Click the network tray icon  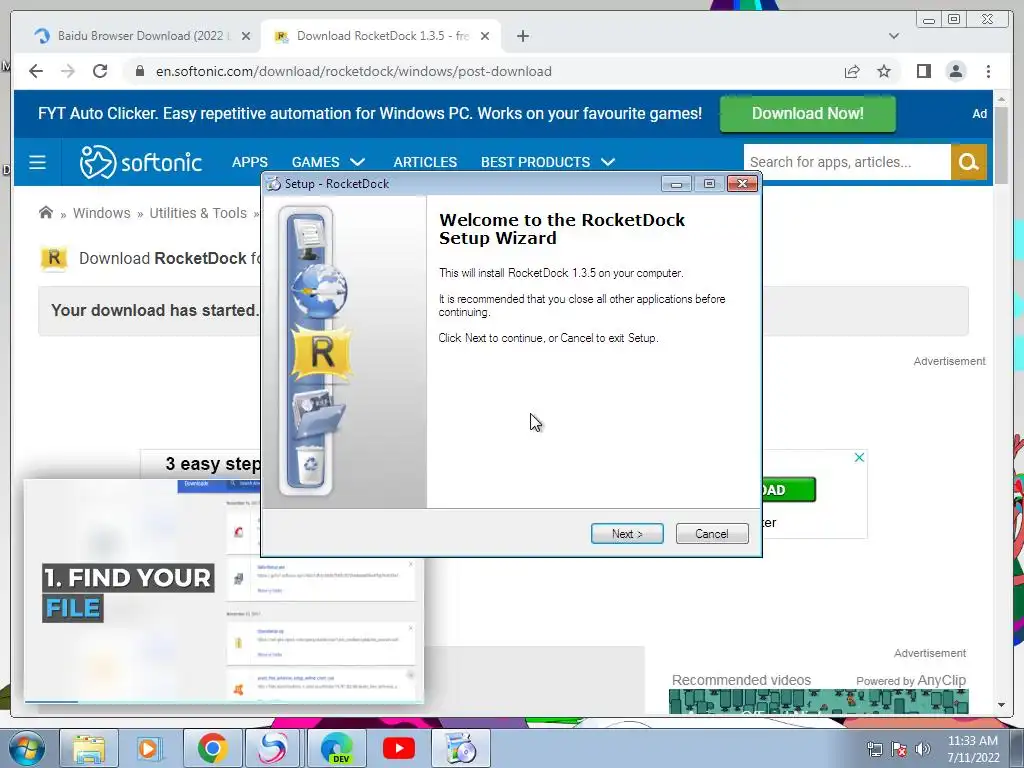tap(874, 749)
